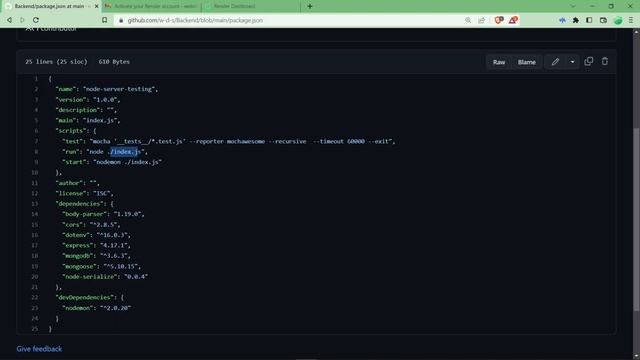Switch to the Backend/package.json tab
Screen dimensions: 640x360
point(51,6)
